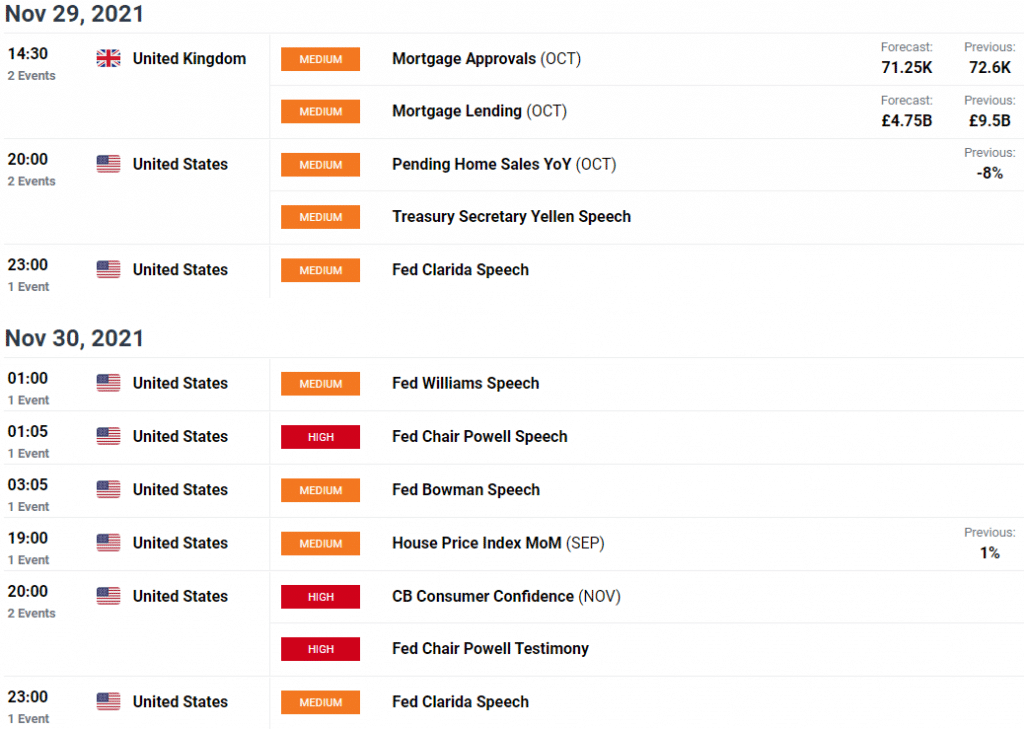Click US flag for House Price Index

[108, 543]
